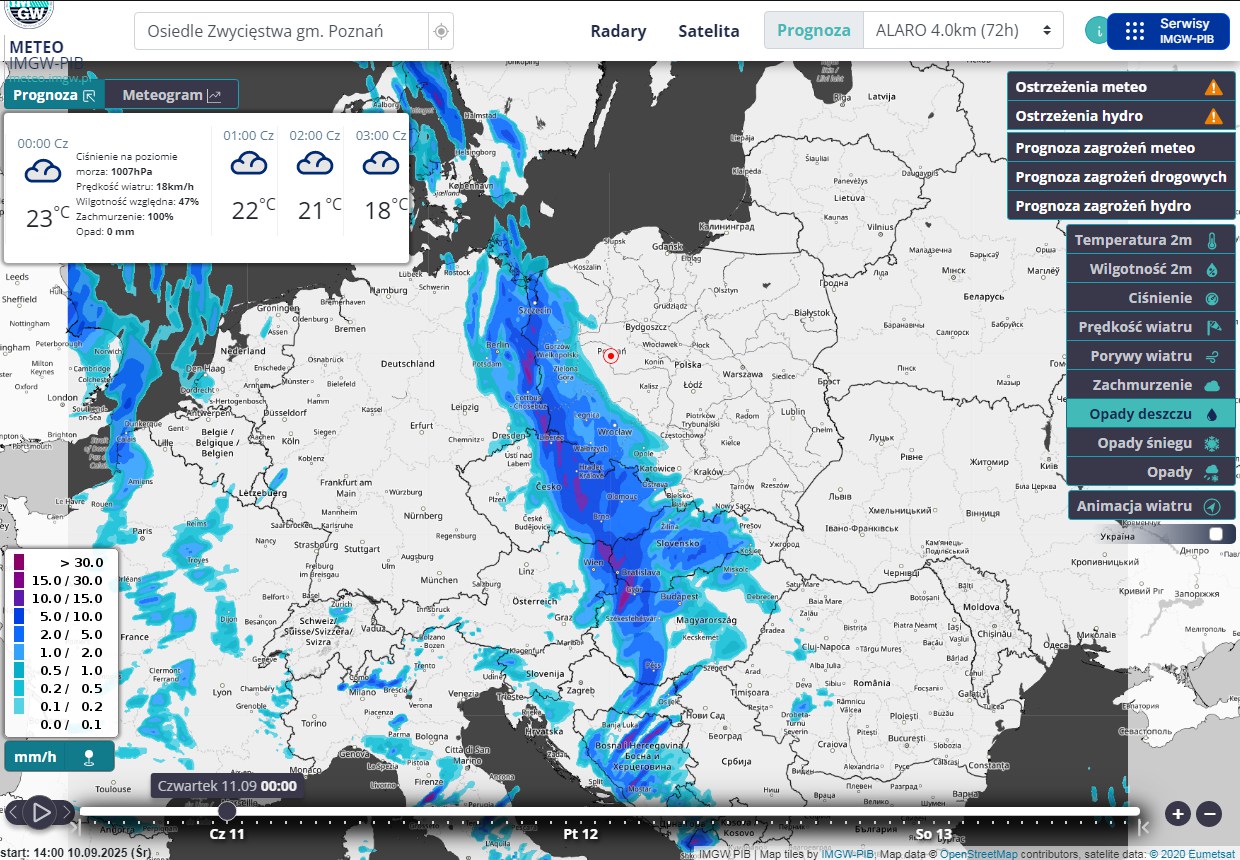Click the timeline slider handle

(228, 810)
